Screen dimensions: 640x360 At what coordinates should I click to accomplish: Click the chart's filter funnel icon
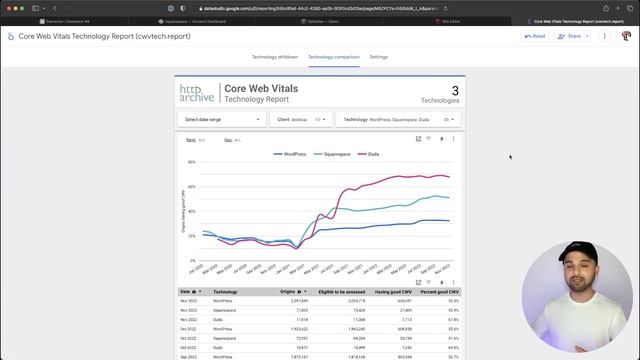tap(429, 139)
